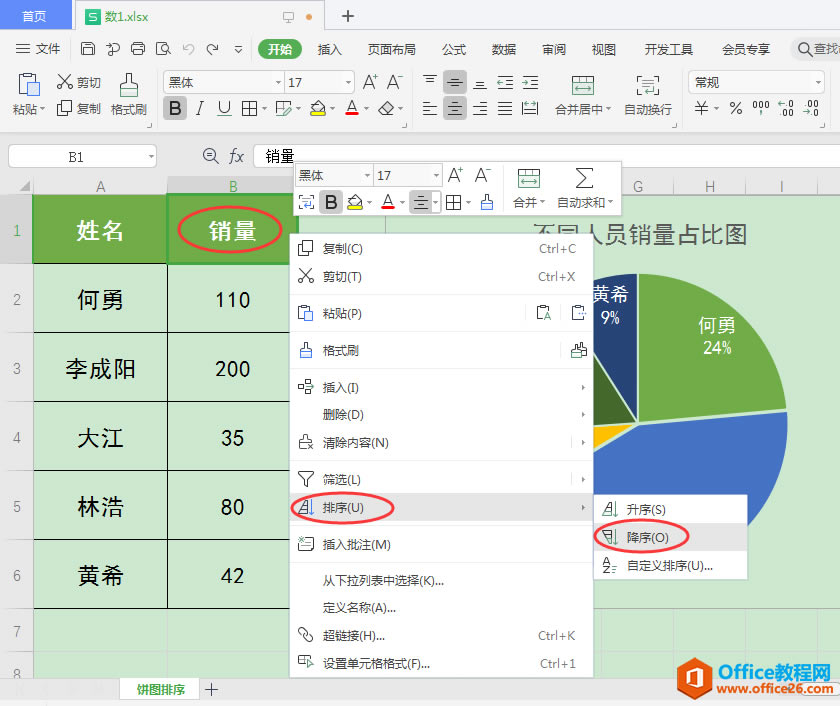Click the Cut (剪切) scissors icon in ribbon

tap(65, 82)
